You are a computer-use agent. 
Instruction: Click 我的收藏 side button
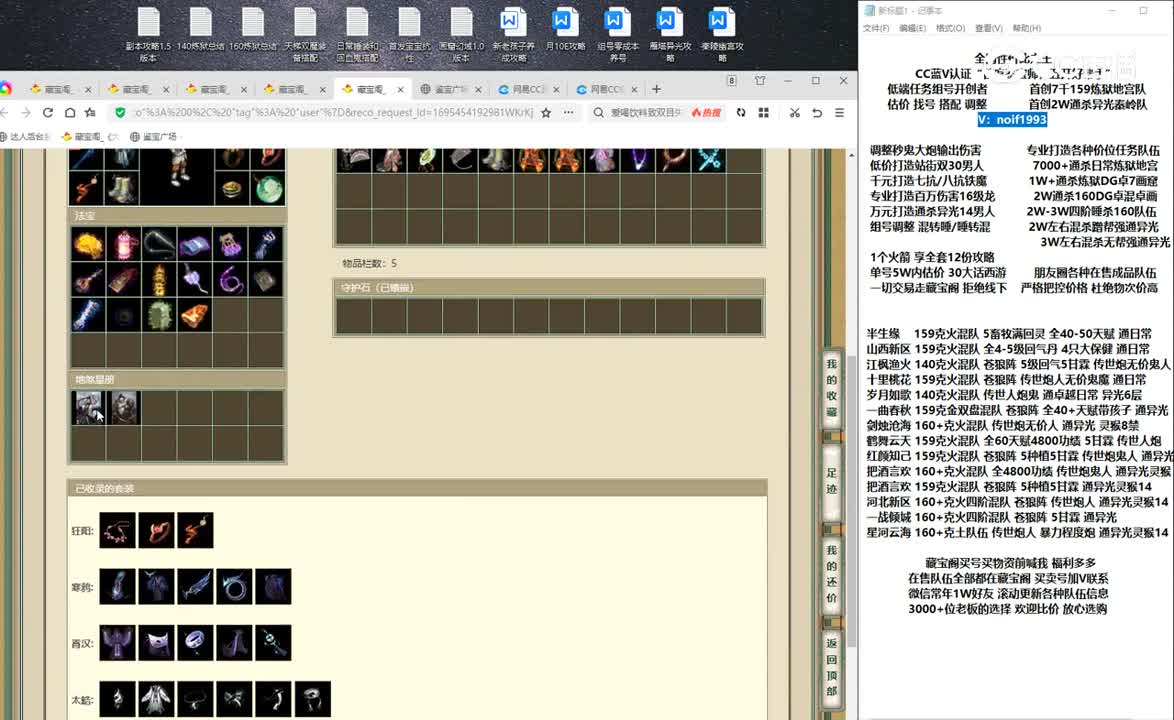pyautogui.click(x=832, y=388)
